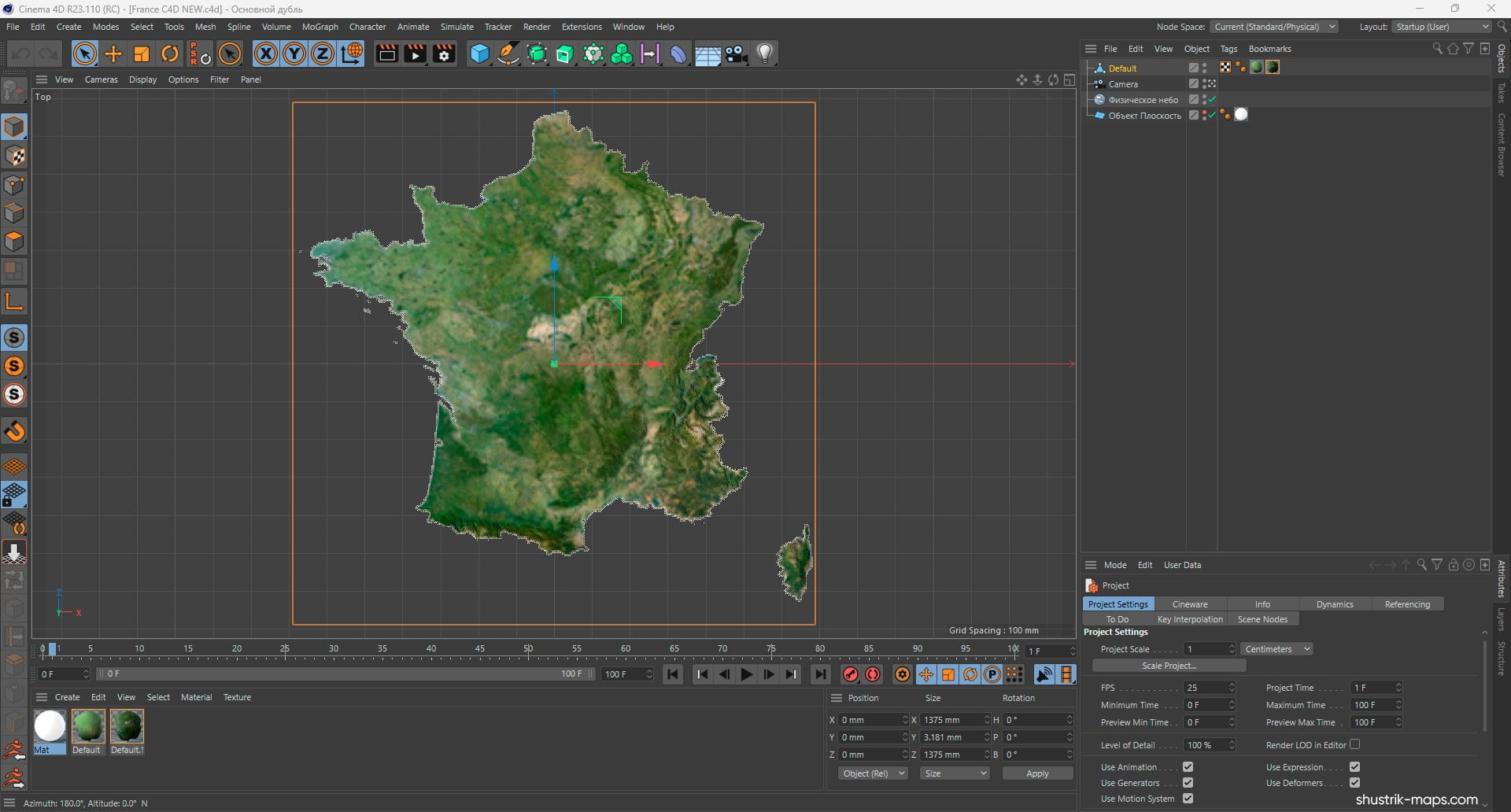Adjust the 100 F end frame stepper
This screenshot has width=1511, height=812.
[x=649, y=674]
